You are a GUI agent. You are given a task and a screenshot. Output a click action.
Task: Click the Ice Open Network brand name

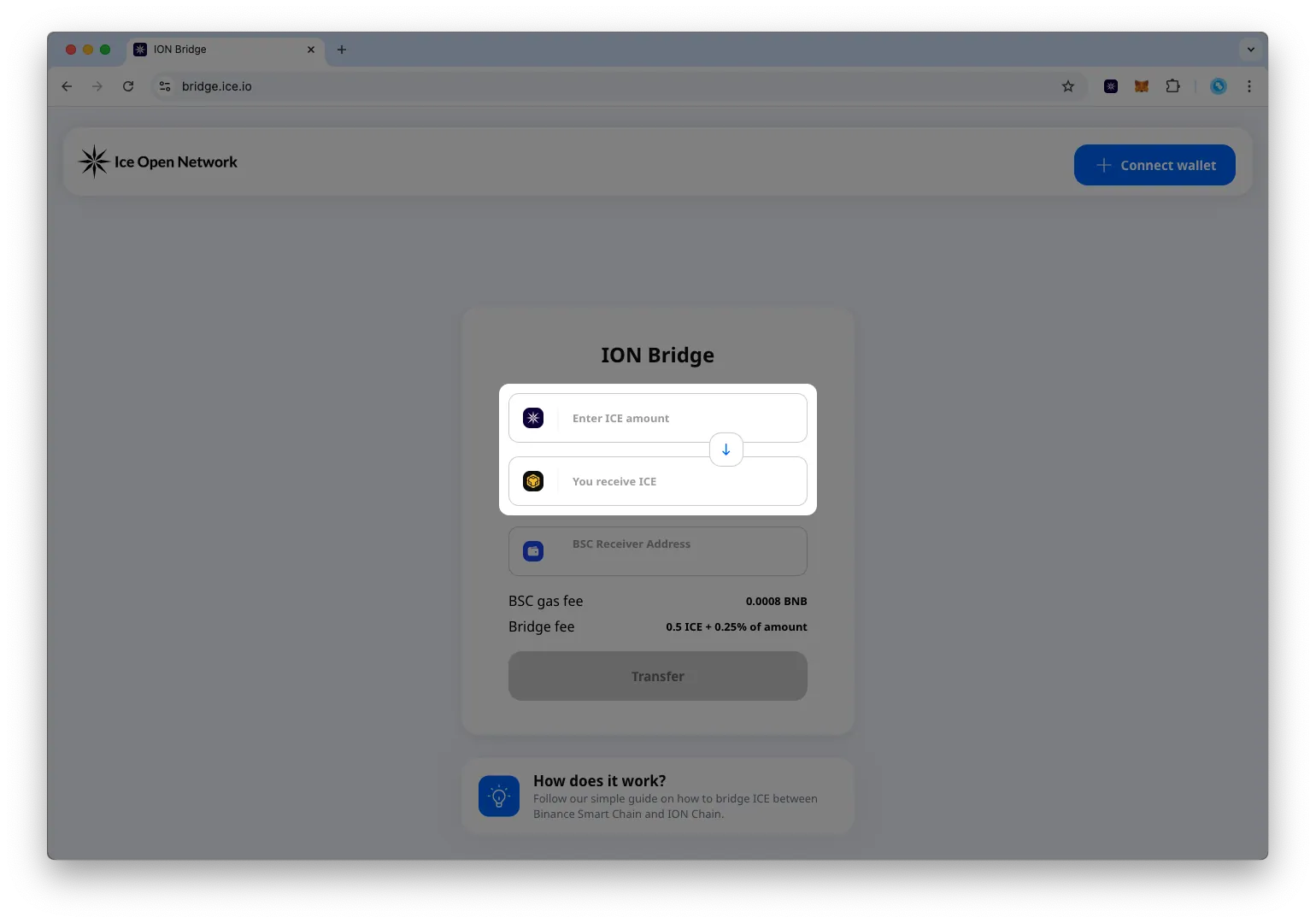[x=176, y=162]
